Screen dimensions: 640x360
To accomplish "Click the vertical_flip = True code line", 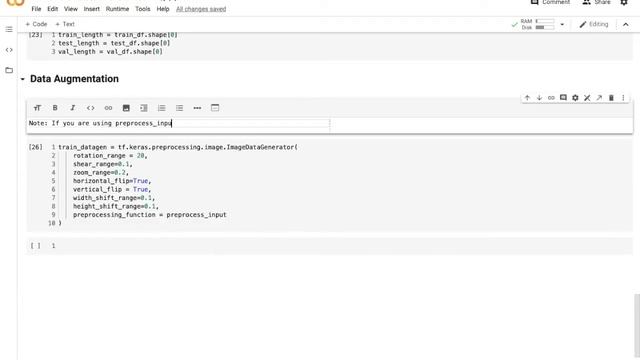I will coord(112,189).
